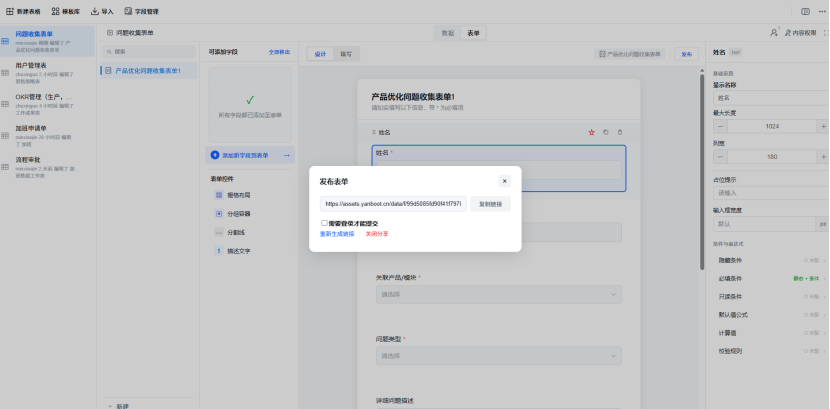The height and width of the screenshot is (409, 830).
Task: Select the 栅格布局 grid layout control
Action: pyautogui.click(x=233, y=195)
